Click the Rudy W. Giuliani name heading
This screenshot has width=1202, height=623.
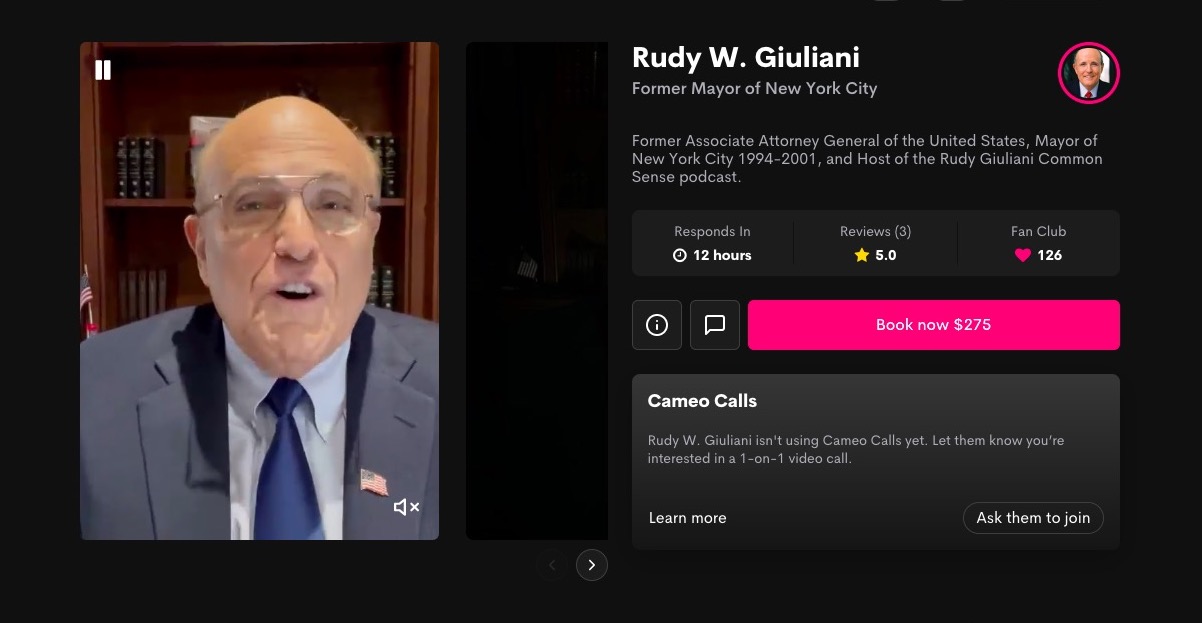[746, 57]
